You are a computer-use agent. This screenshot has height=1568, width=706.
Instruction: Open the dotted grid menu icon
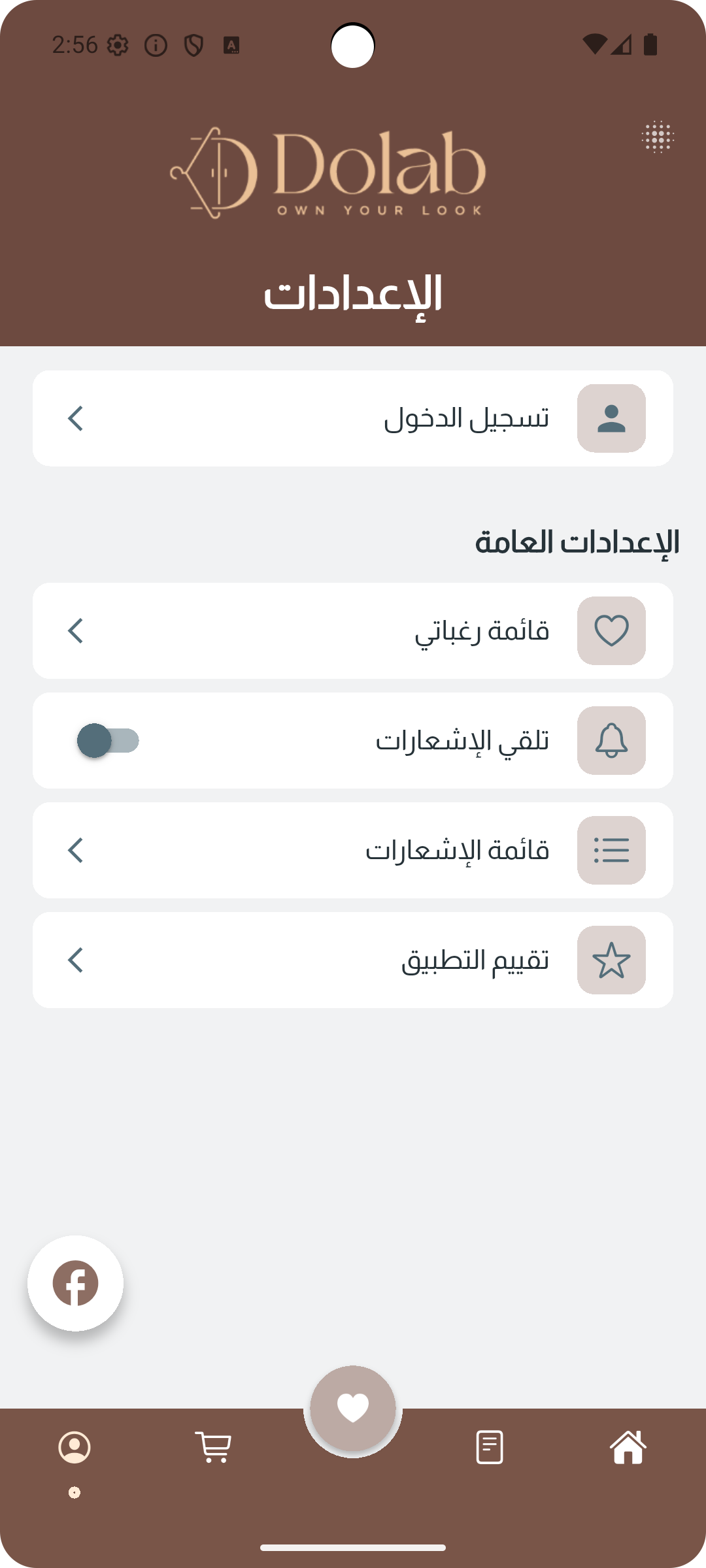(658, 137)
